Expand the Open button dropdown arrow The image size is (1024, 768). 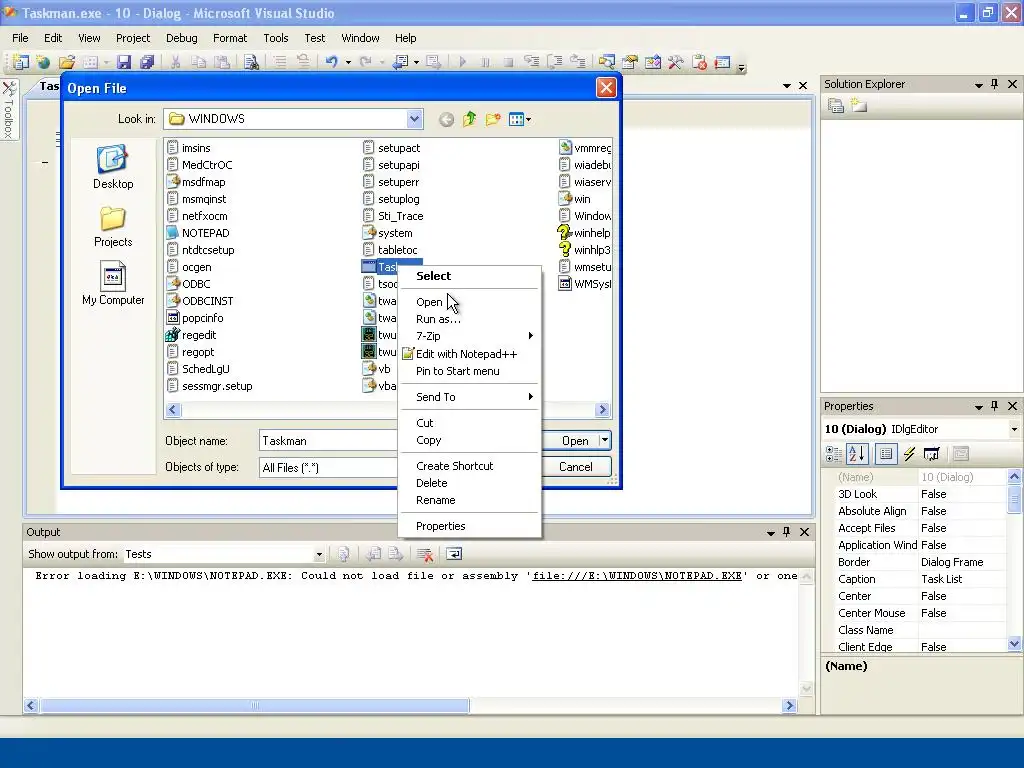(605, 440)
